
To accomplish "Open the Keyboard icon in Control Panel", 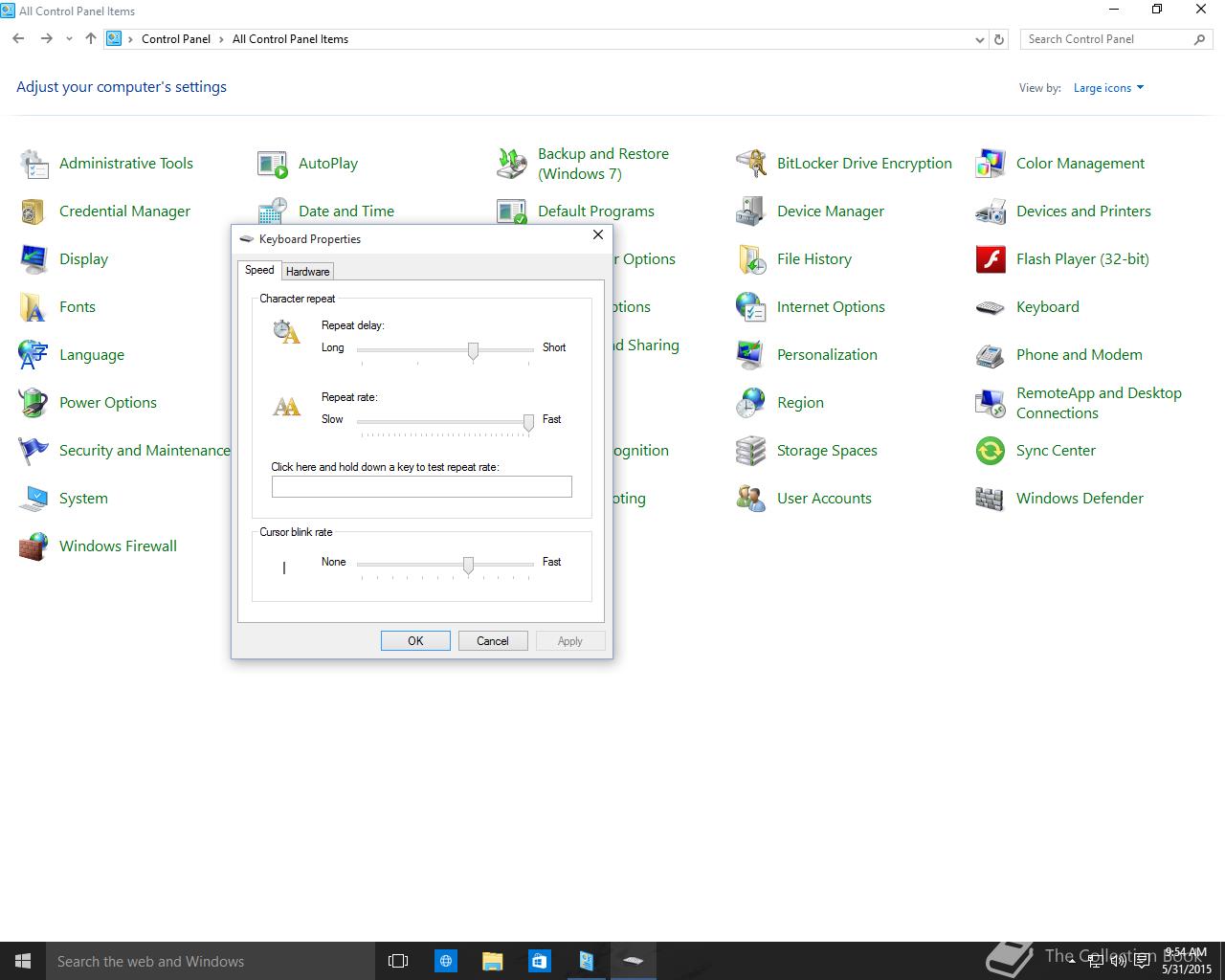I will pos(991,307).
